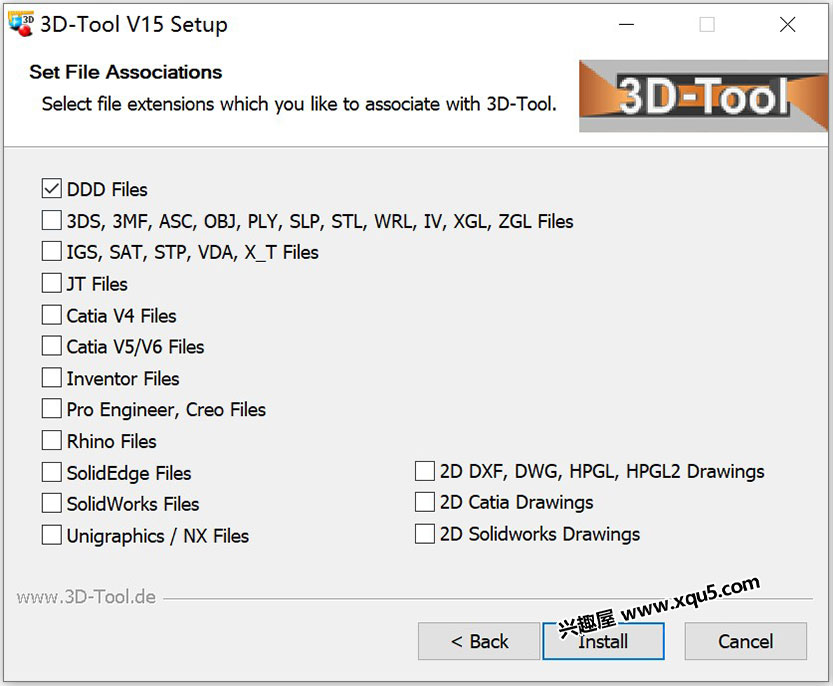
Task: Tick Pro Engineer, Creo Files checkbox
Action: [52, 409]
